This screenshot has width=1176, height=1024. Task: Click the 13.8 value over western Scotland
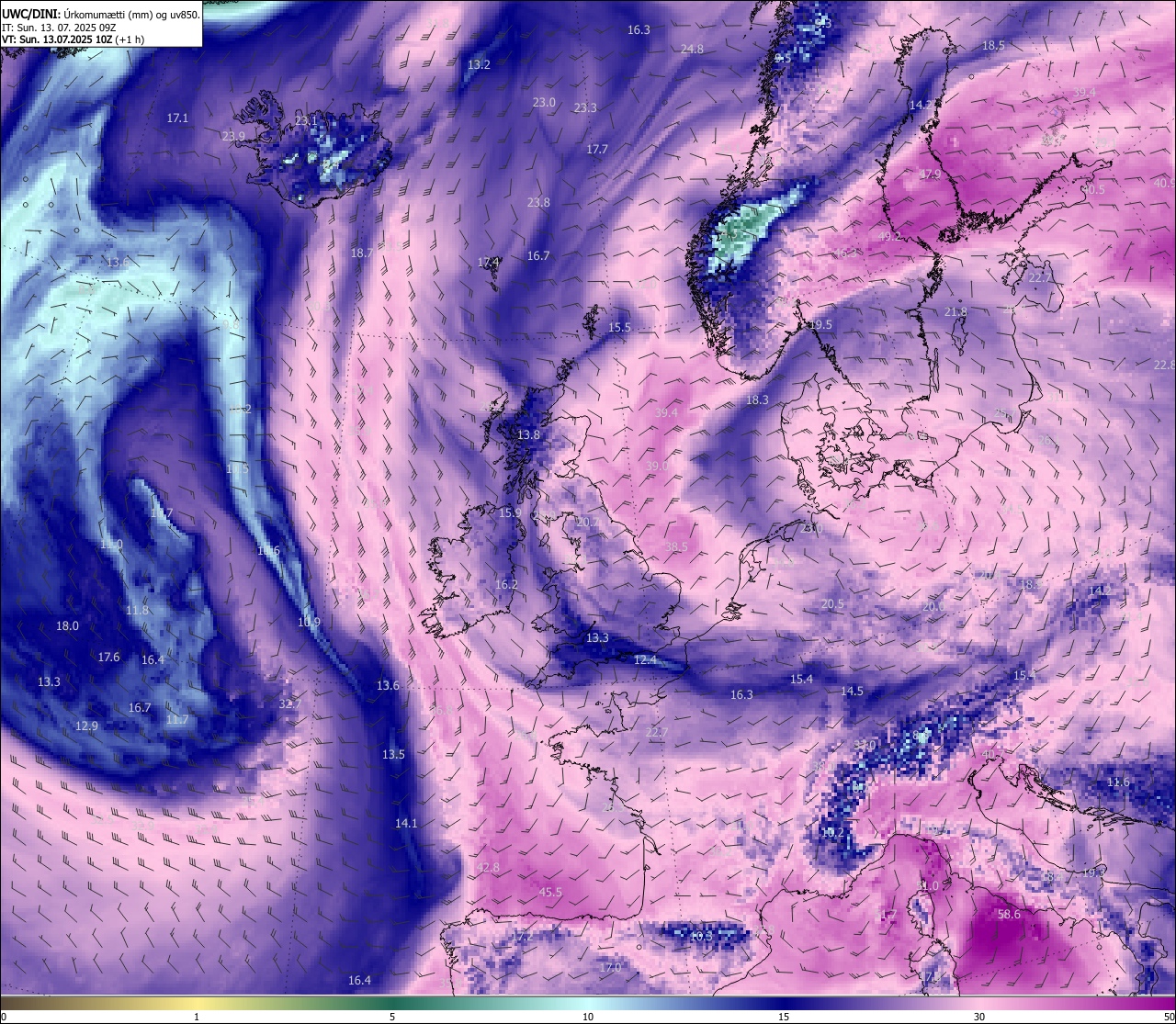528,434
